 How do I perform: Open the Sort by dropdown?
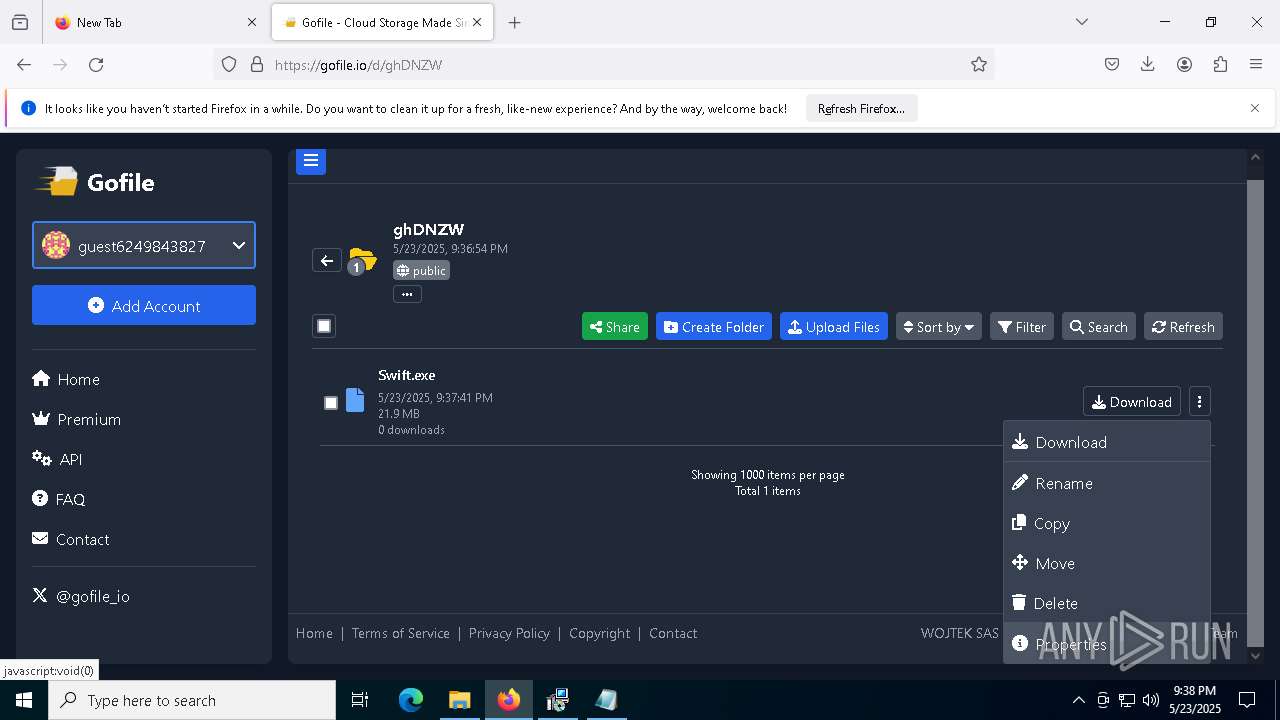pyautogui.click(x=938, y=327)
